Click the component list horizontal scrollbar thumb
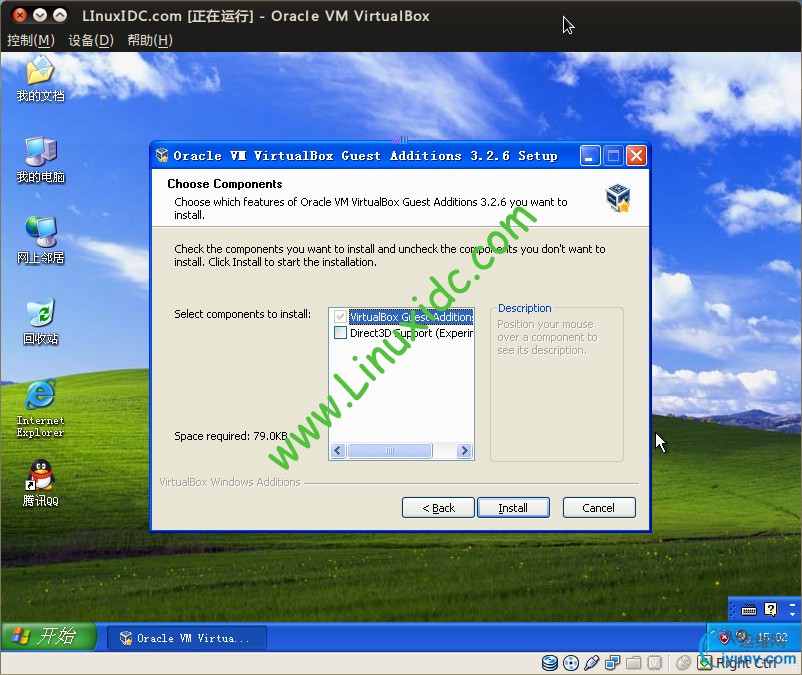The width and height of the screenshot is (802, 675). pos(390,451)
